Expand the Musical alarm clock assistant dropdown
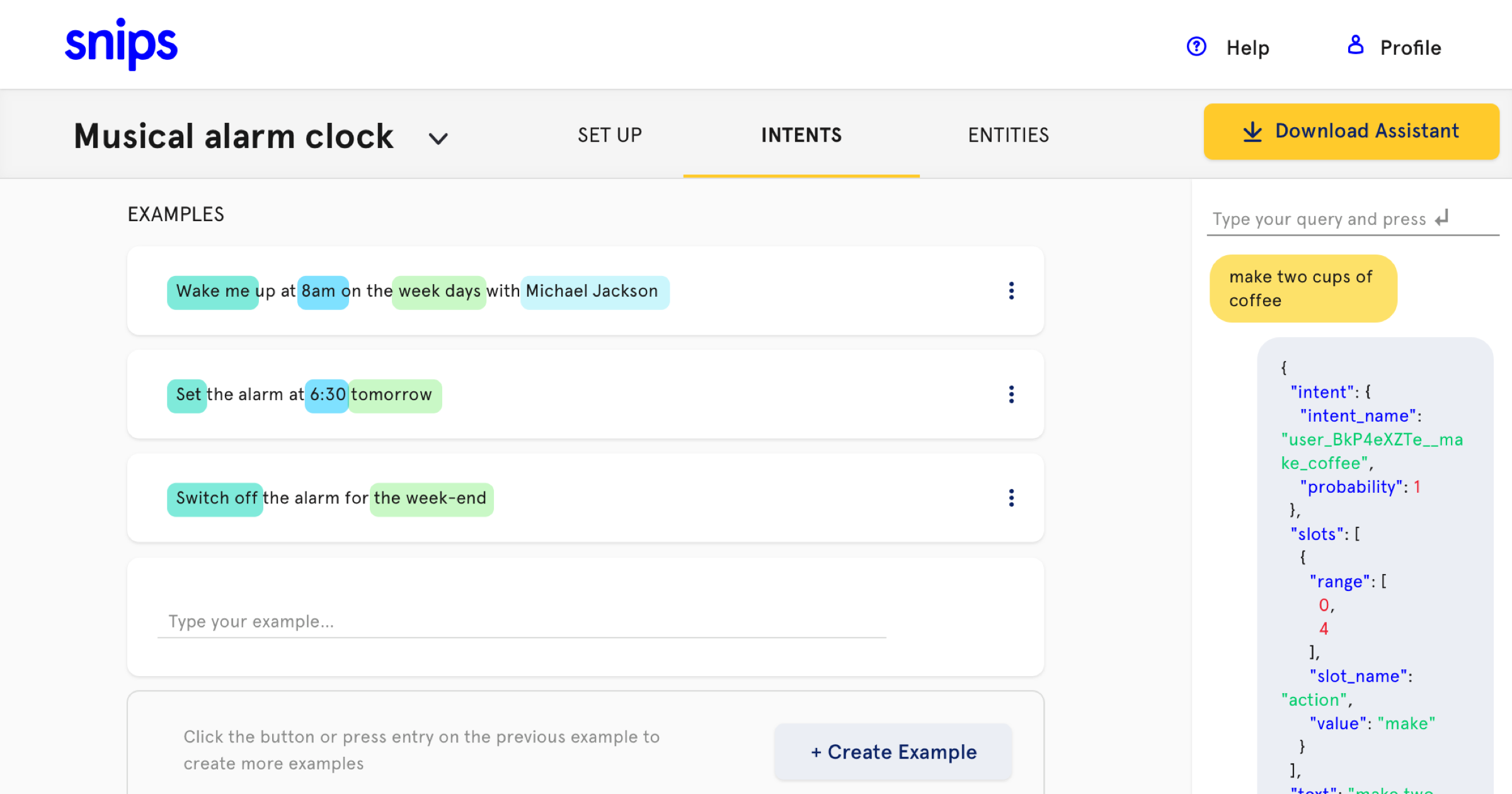Image resolution: width=1512 pixels, height=794 pixels. pyautogui.click(x=438, y=138)
